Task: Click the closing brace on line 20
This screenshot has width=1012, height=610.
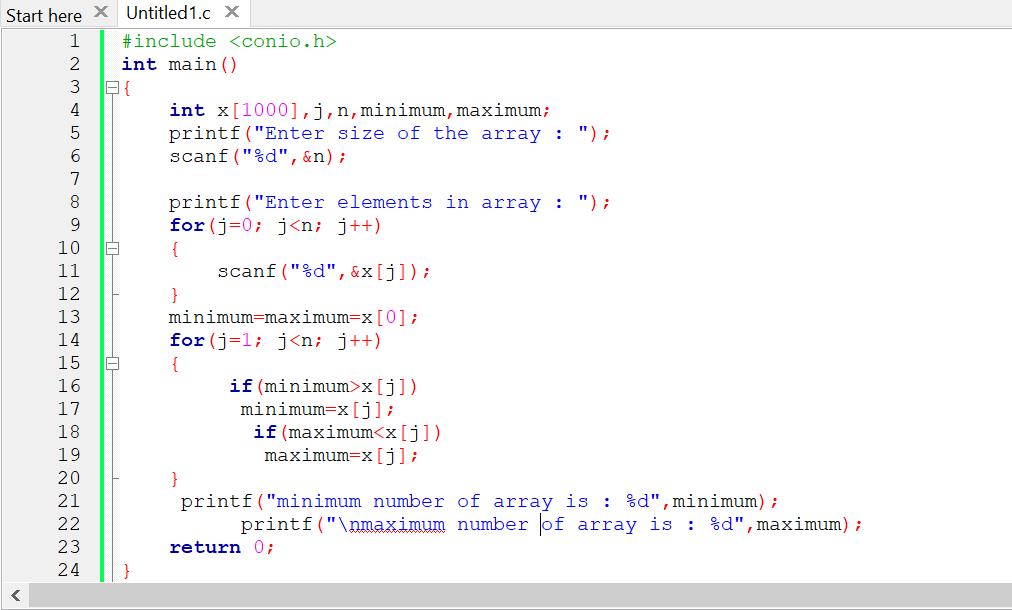Action: click(x=174, y=478)
